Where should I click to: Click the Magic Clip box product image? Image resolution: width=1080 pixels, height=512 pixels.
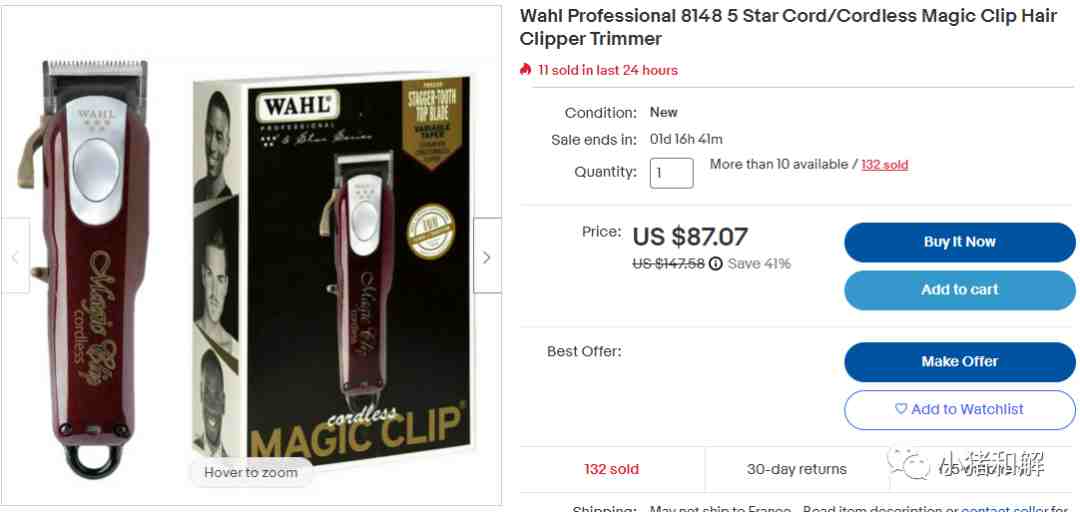click(x=332, y=268)
